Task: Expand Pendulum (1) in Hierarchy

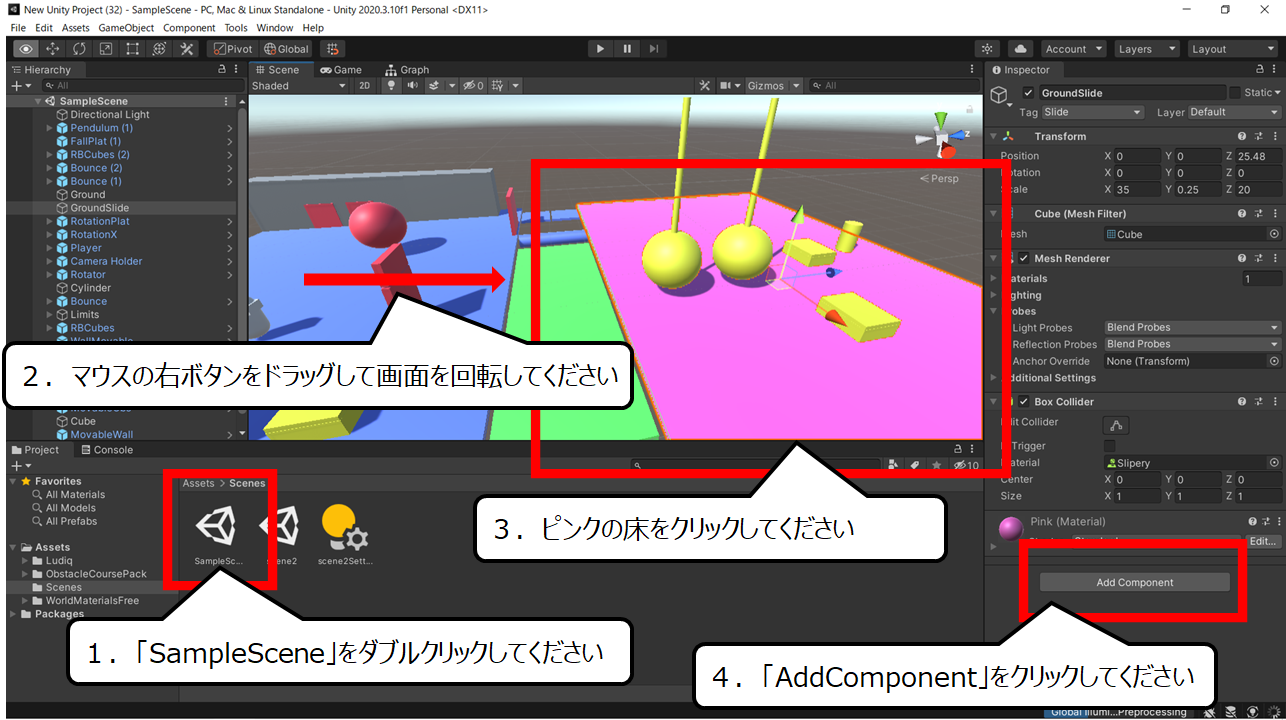Action: (x=50, y=128)
